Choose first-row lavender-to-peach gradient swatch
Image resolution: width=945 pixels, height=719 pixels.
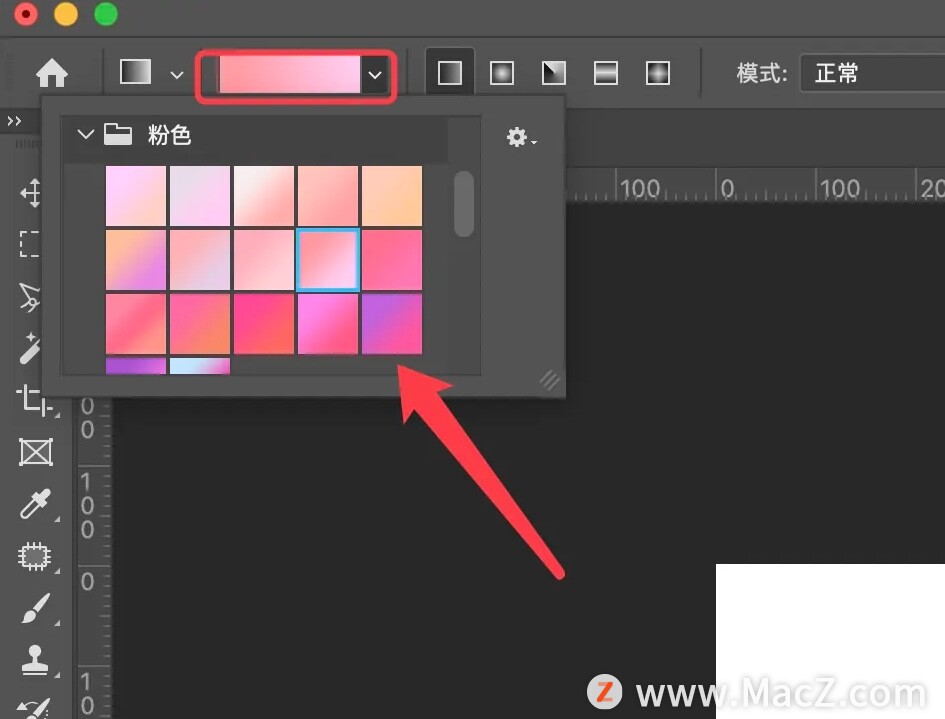click(136, 196)
